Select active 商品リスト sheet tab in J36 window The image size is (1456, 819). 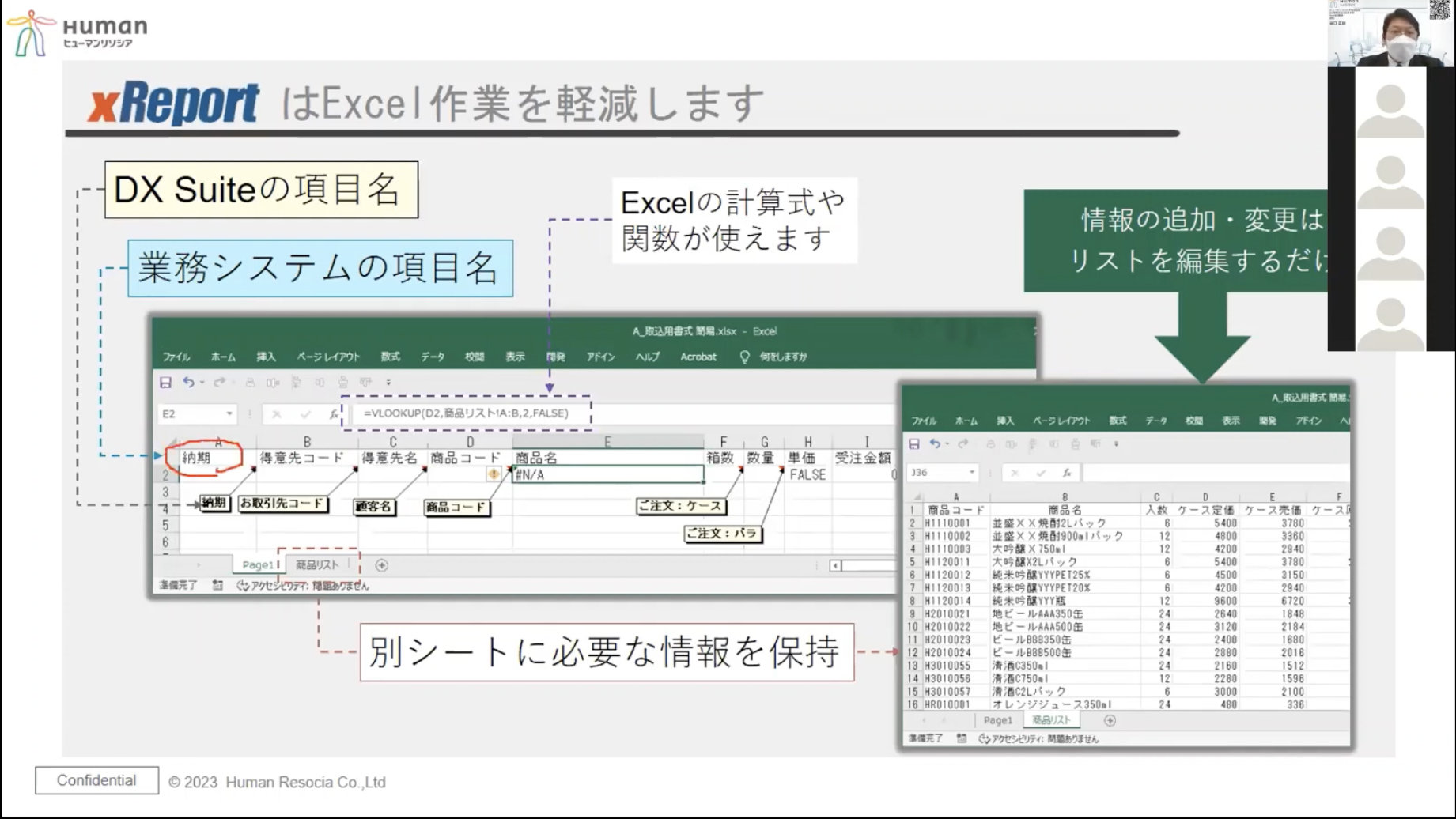pos(1051,720)
